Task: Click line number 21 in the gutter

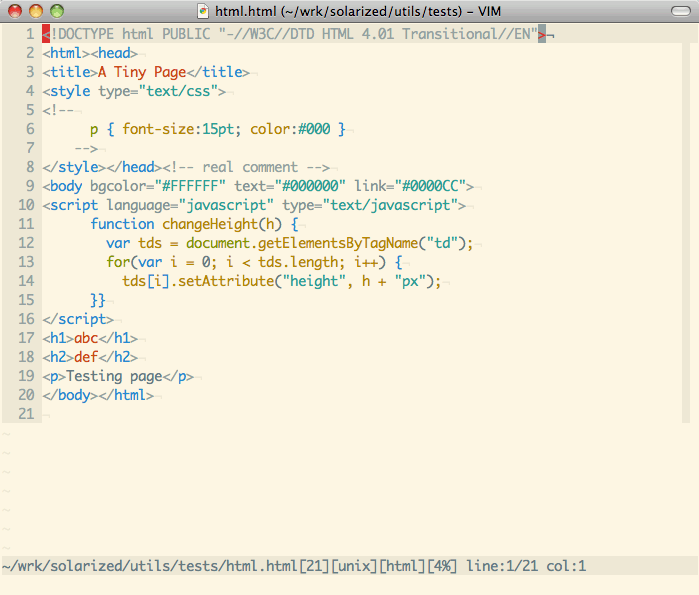Action: 26,414
